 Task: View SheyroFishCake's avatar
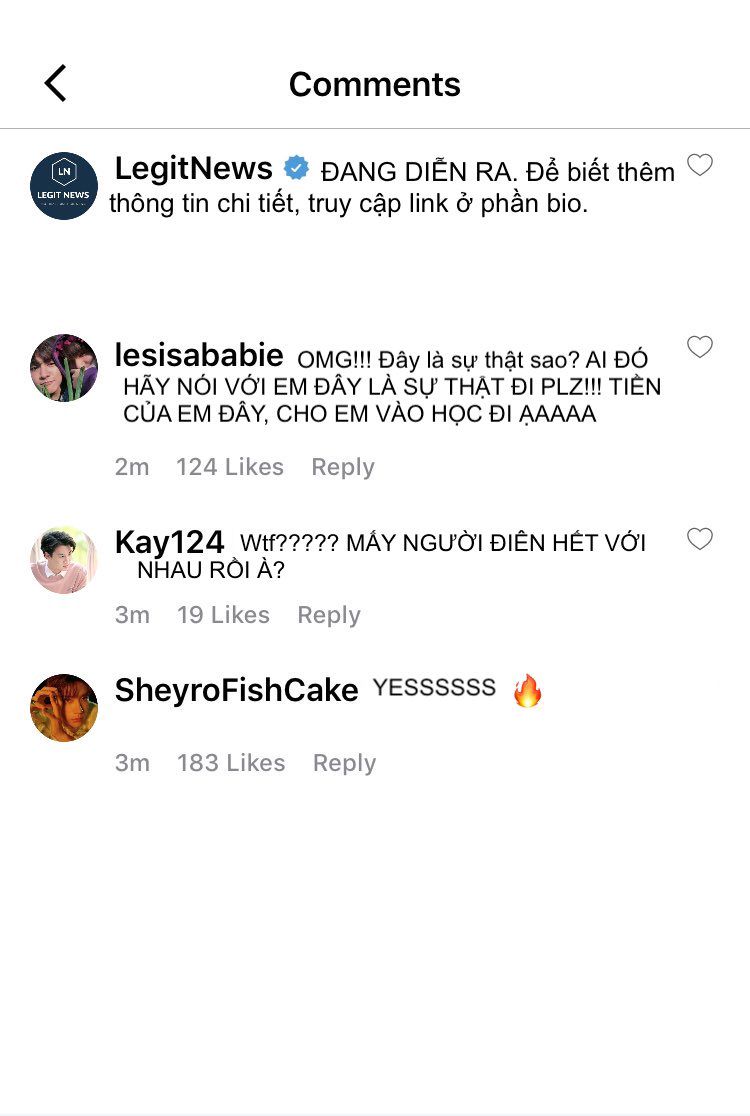click(64, 708)
